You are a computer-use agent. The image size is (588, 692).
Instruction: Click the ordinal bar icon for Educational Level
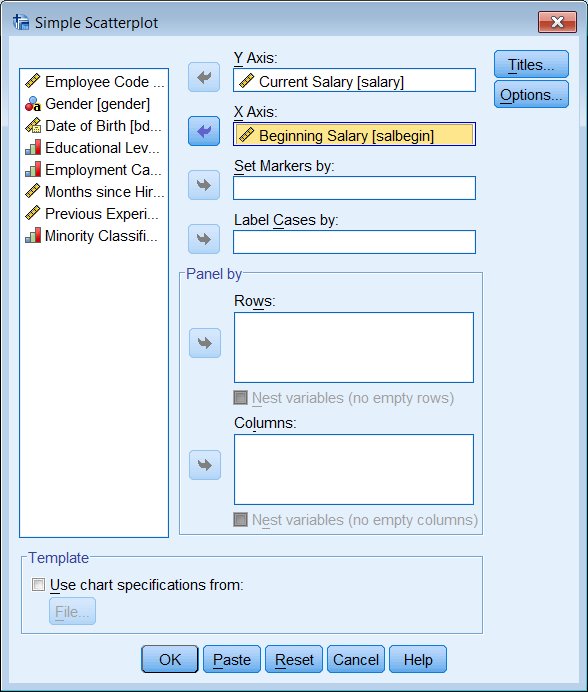[x=33, y=147]
